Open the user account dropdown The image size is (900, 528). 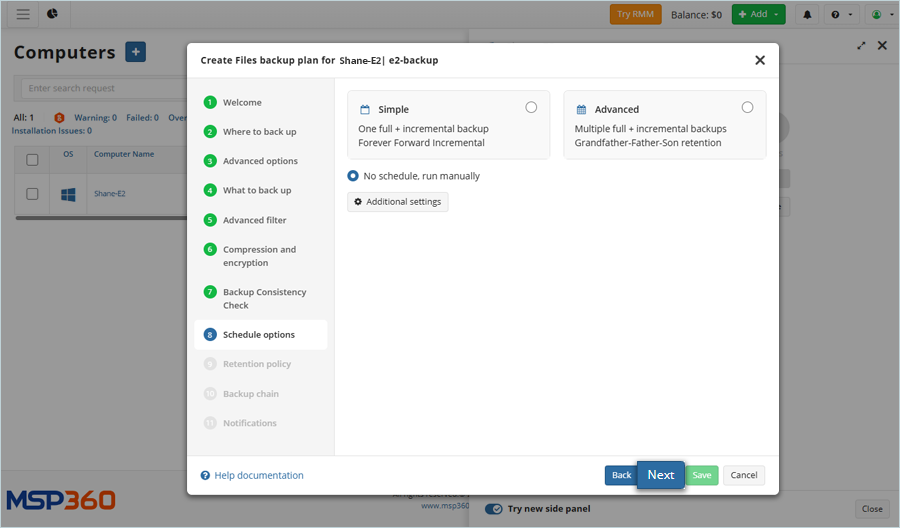coord(880,15)
